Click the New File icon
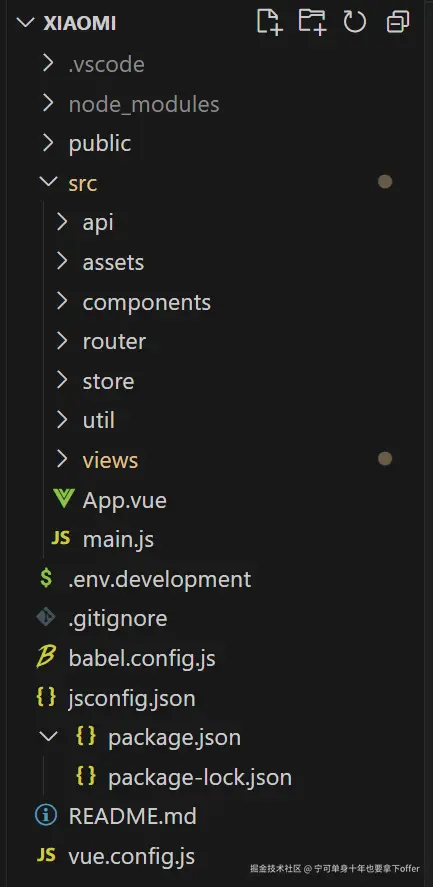 (269, 23)
